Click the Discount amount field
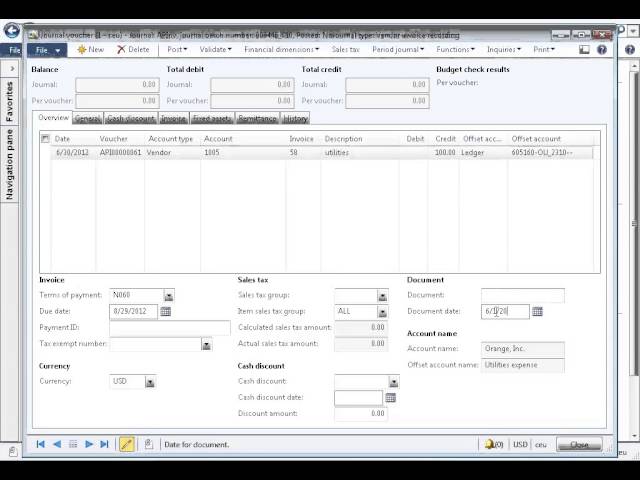Viewport: 640px width, 480px height. point(361,413)
